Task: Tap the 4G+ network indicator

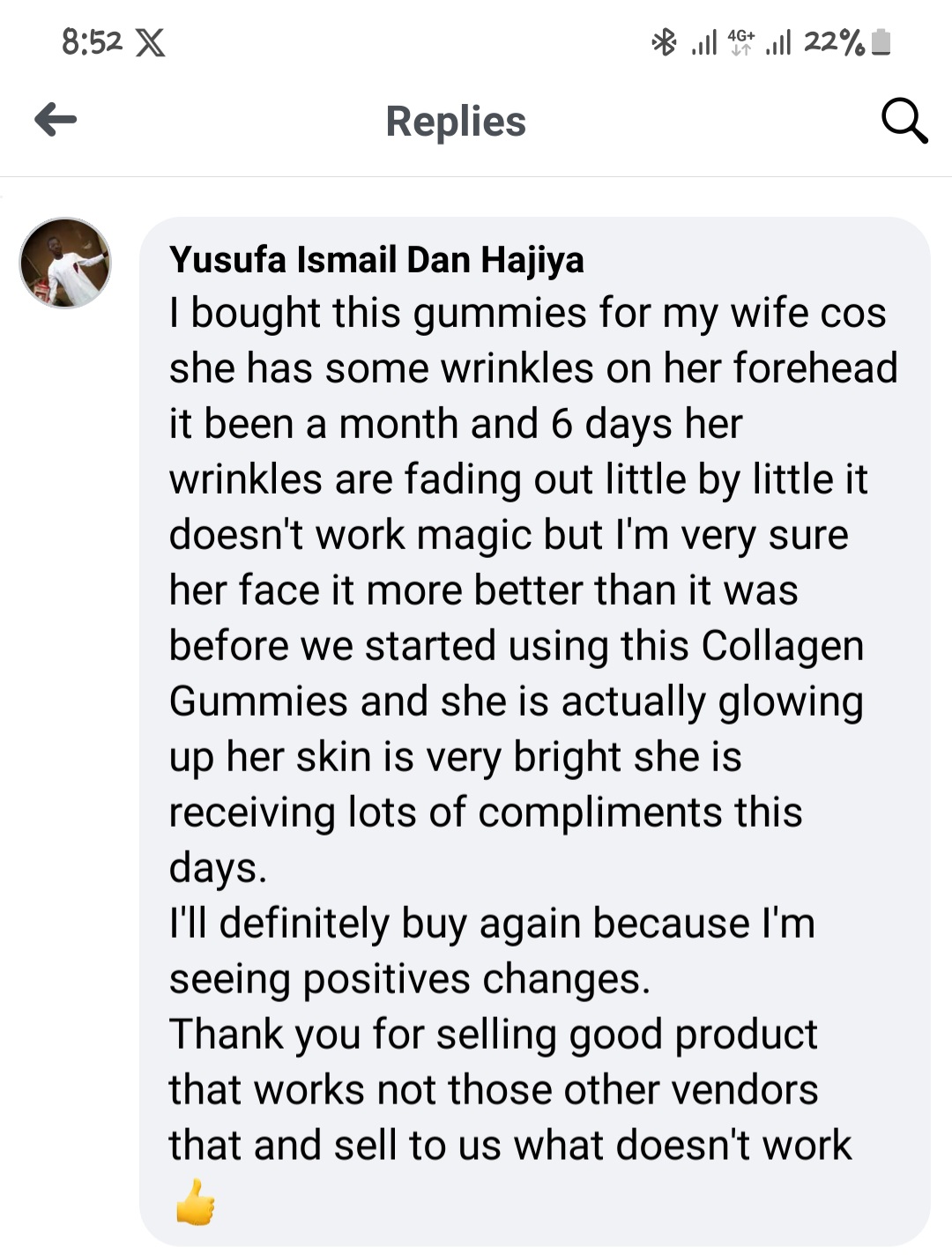Action: coord(741,41)
